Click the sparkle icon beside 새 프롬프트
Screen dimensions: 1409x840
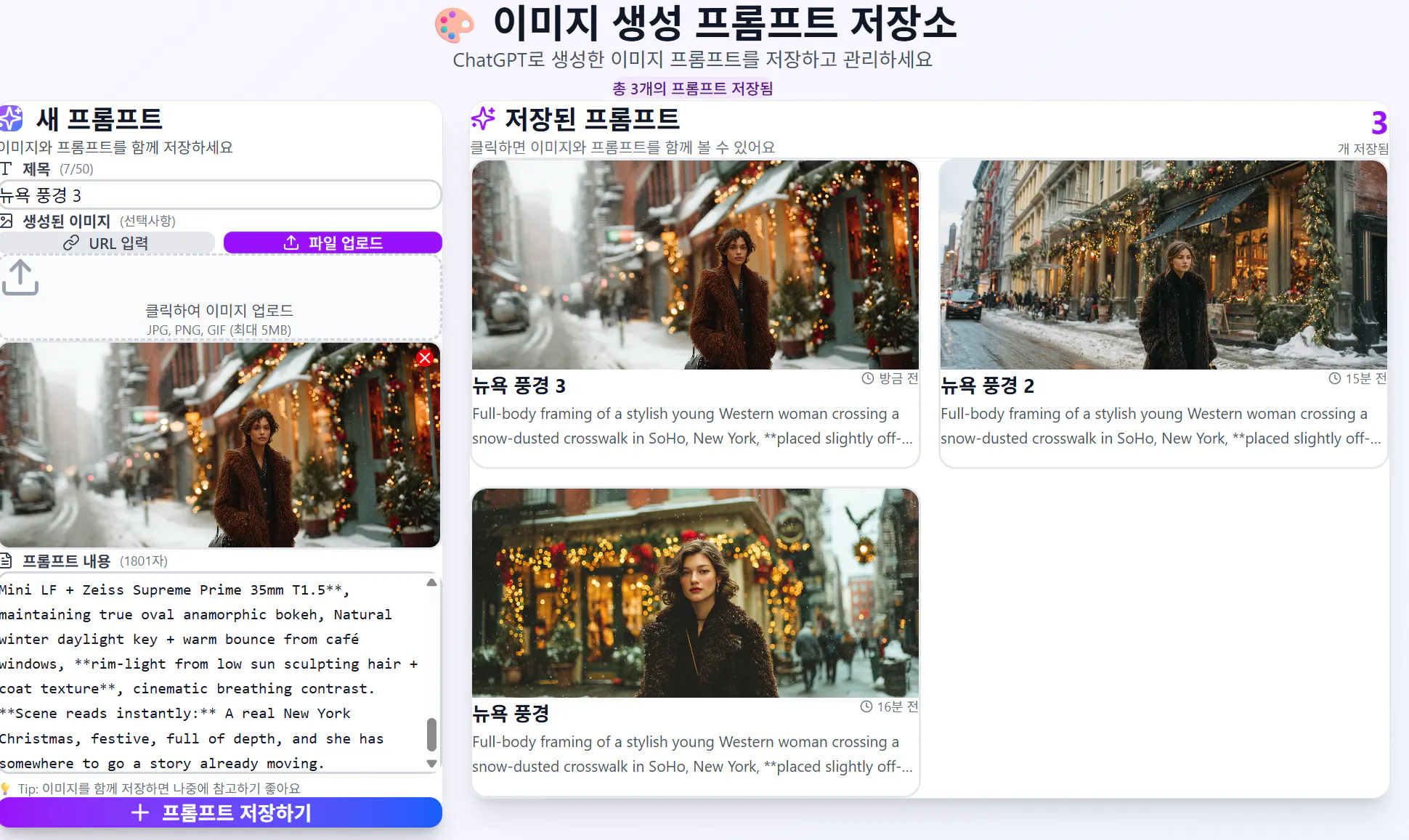coord(11,118)
